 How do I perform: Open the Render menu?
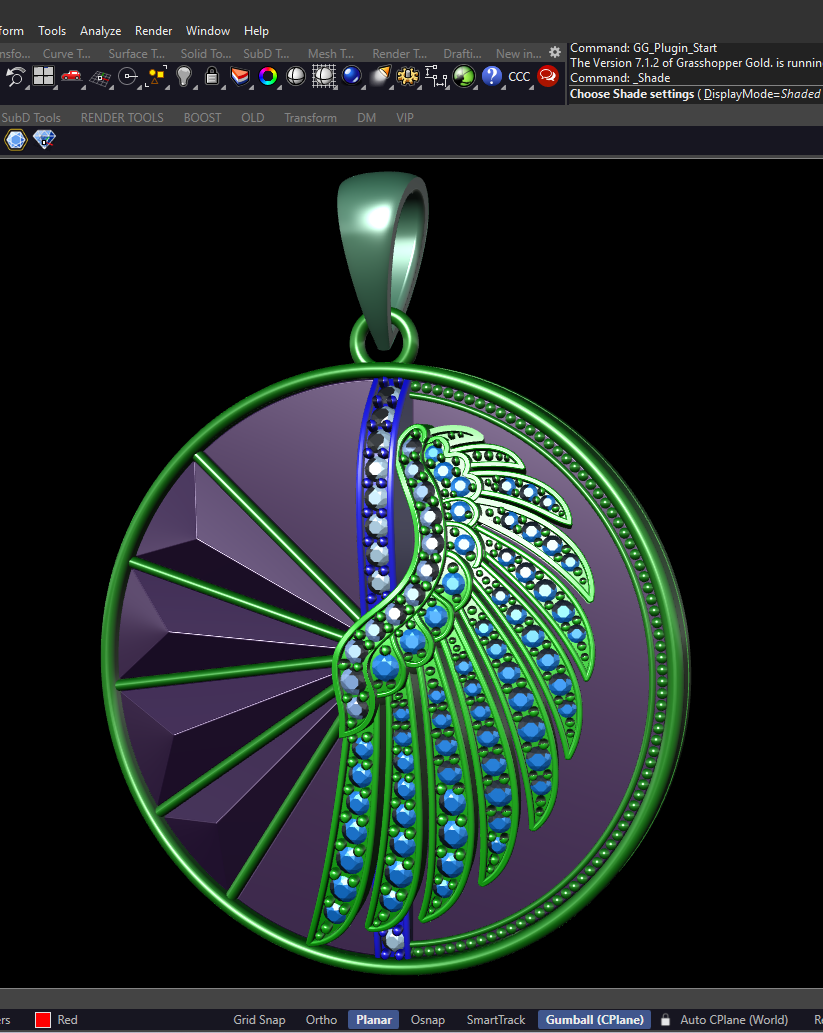[x=153, y=30]
